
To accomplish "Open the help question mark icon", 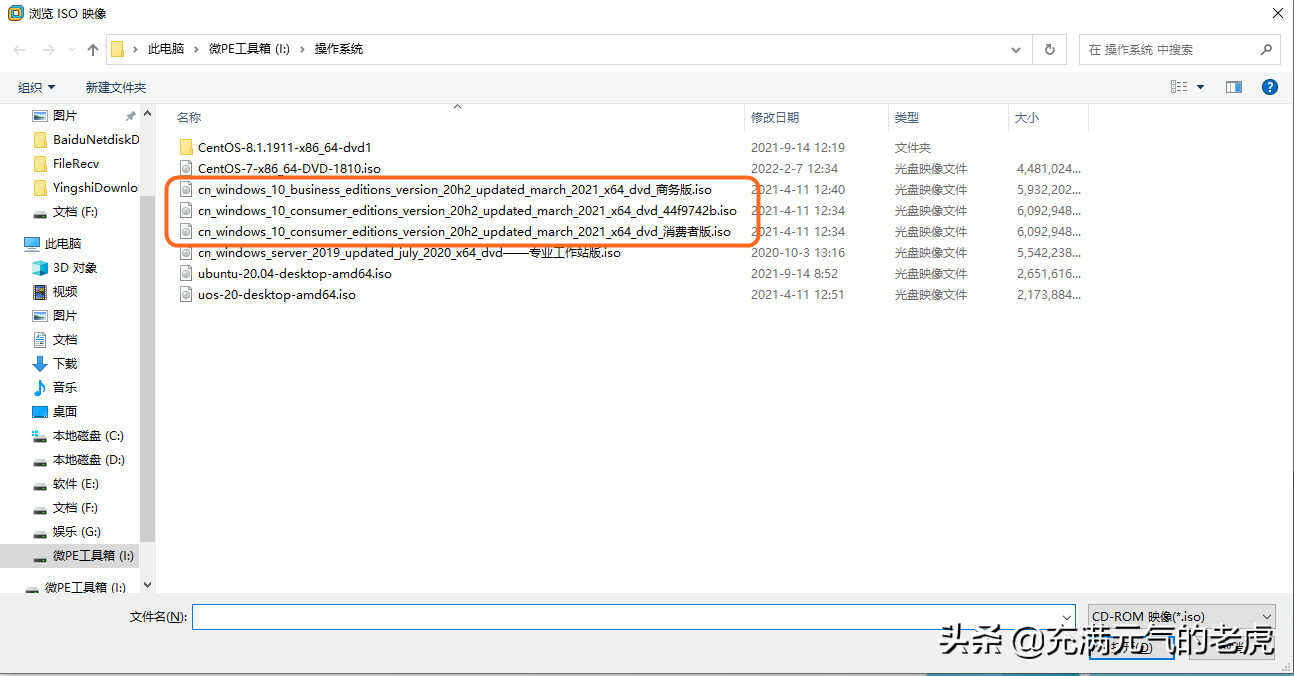I will tap(1269, 87).
